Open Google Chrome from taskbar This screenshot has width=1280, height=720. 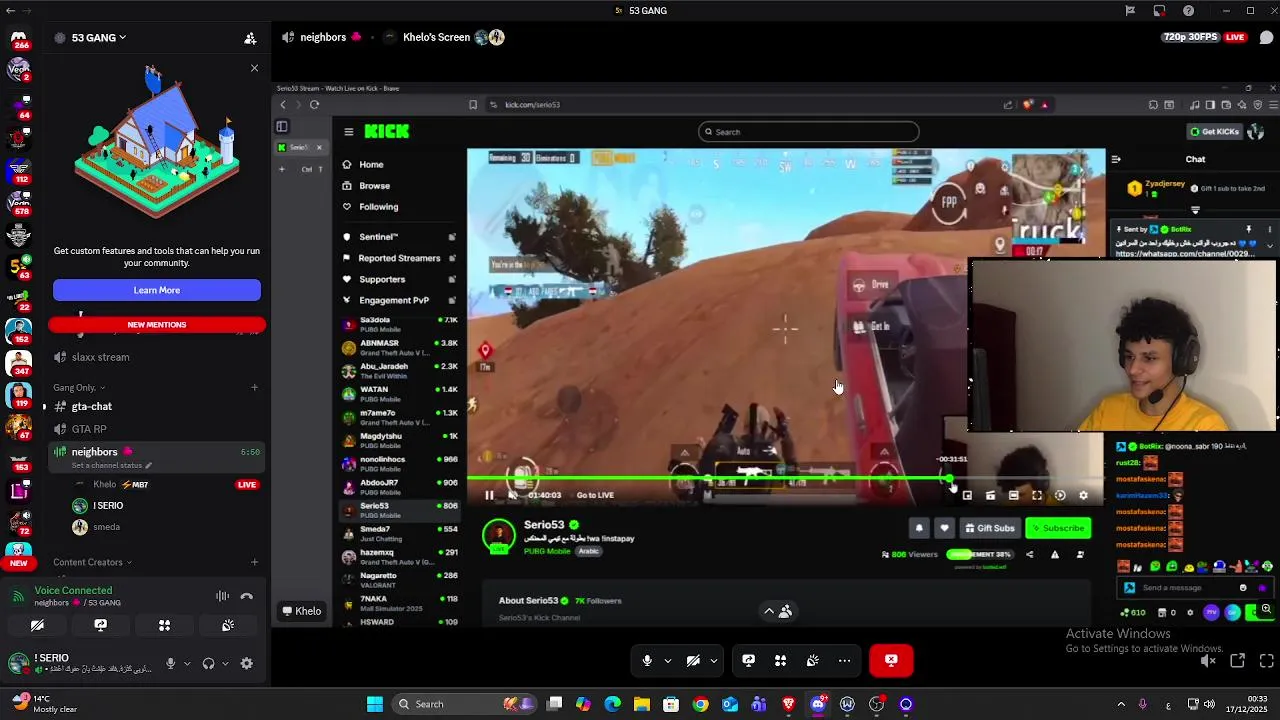700,705
